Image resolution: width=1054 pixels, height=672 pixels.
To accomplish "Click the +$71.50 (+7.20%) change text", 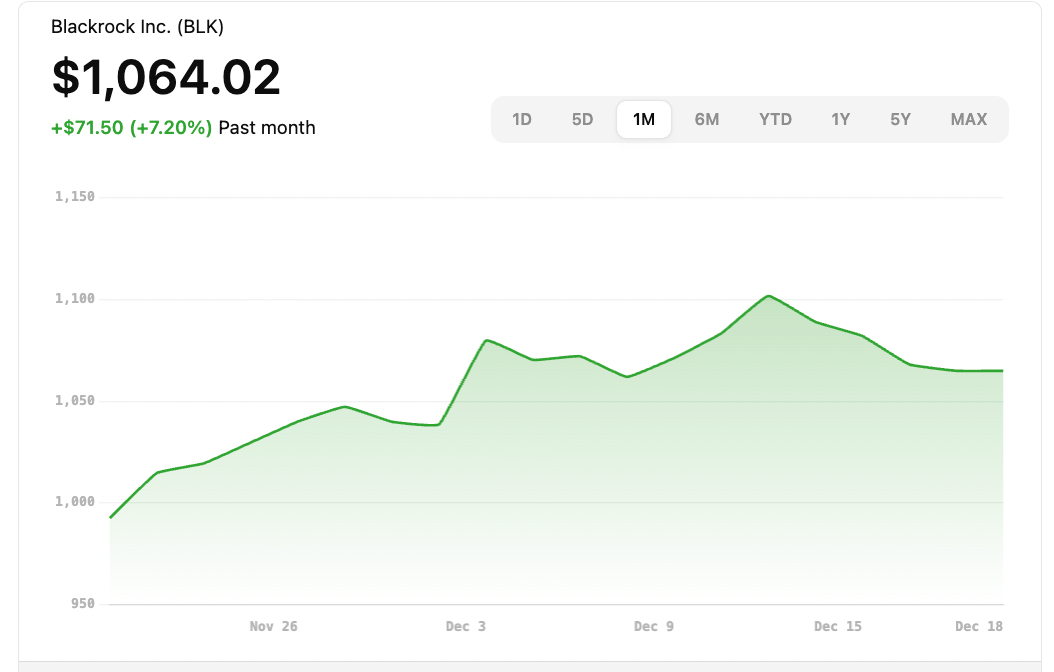I will pos(132,128).
